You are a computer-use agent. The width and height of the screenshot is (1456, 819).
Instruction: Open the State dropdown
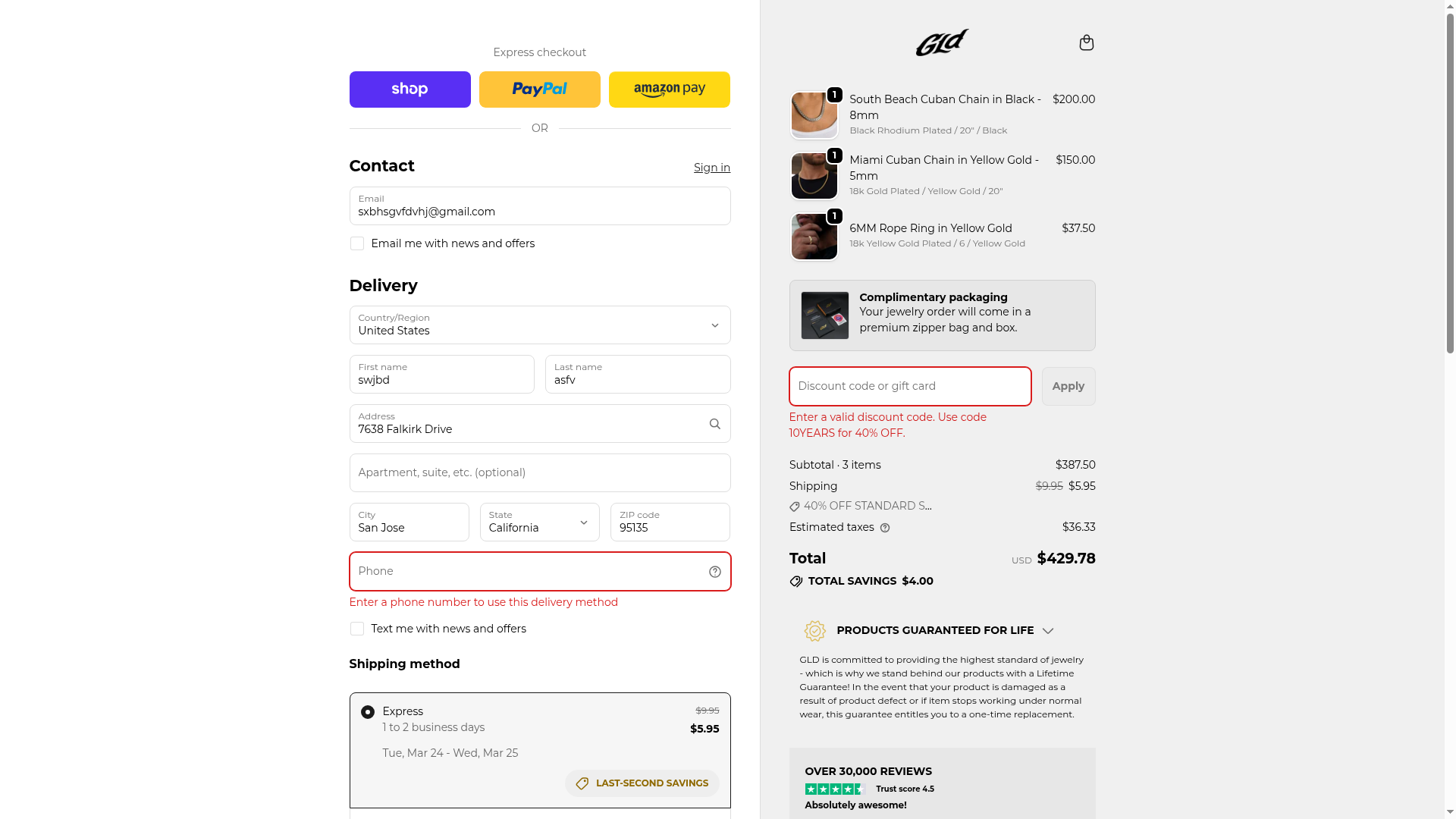point(539,522)
